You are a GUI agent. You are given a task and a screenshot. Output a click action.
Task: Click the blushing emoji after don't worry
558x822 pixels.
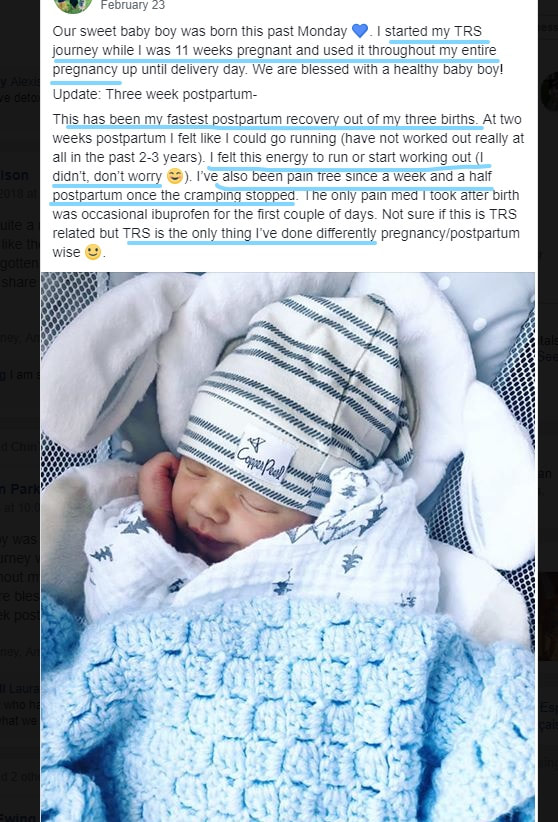pos(175,177)
